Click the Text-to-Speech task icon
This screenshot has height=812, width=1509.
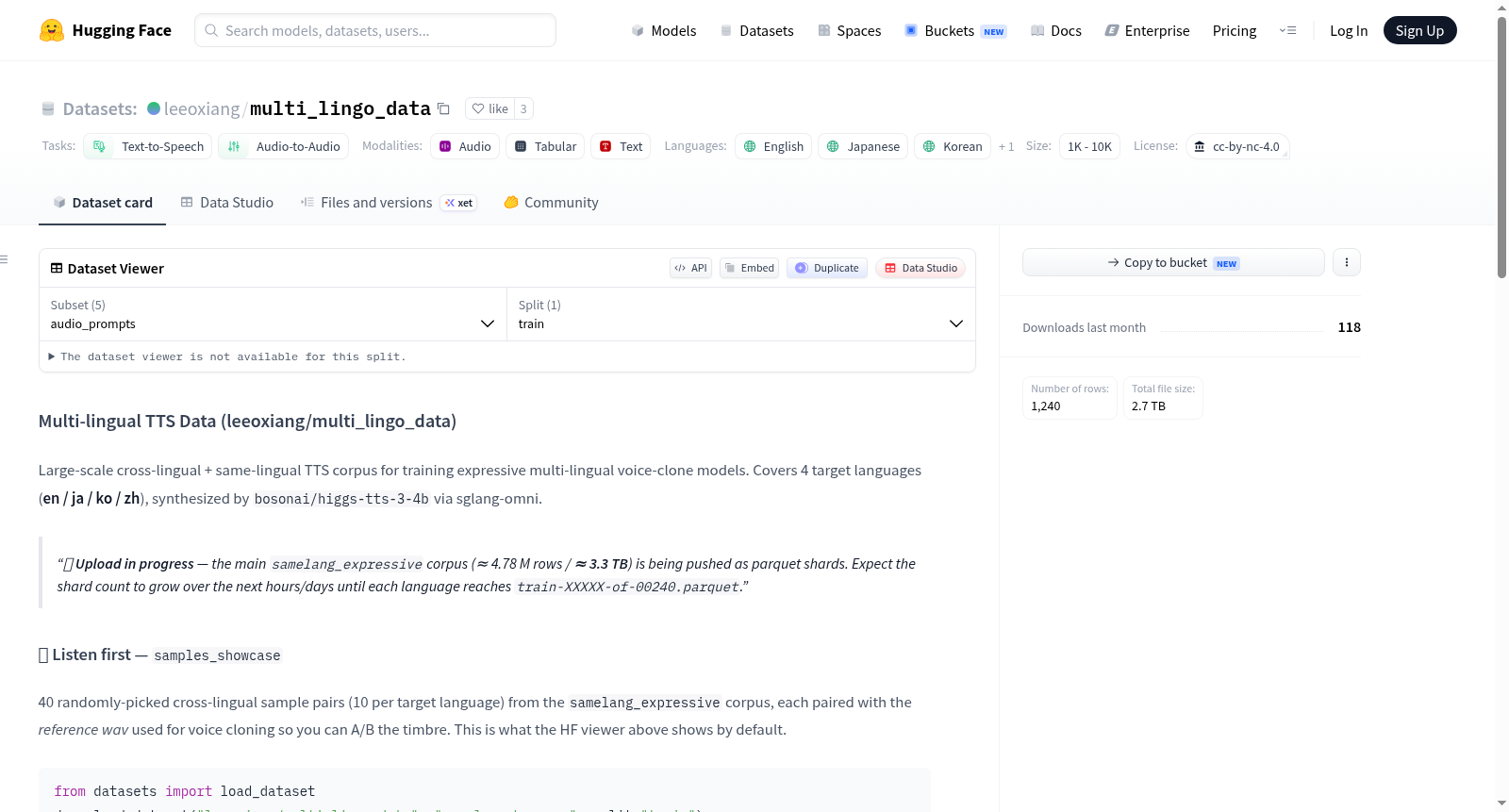99,146
